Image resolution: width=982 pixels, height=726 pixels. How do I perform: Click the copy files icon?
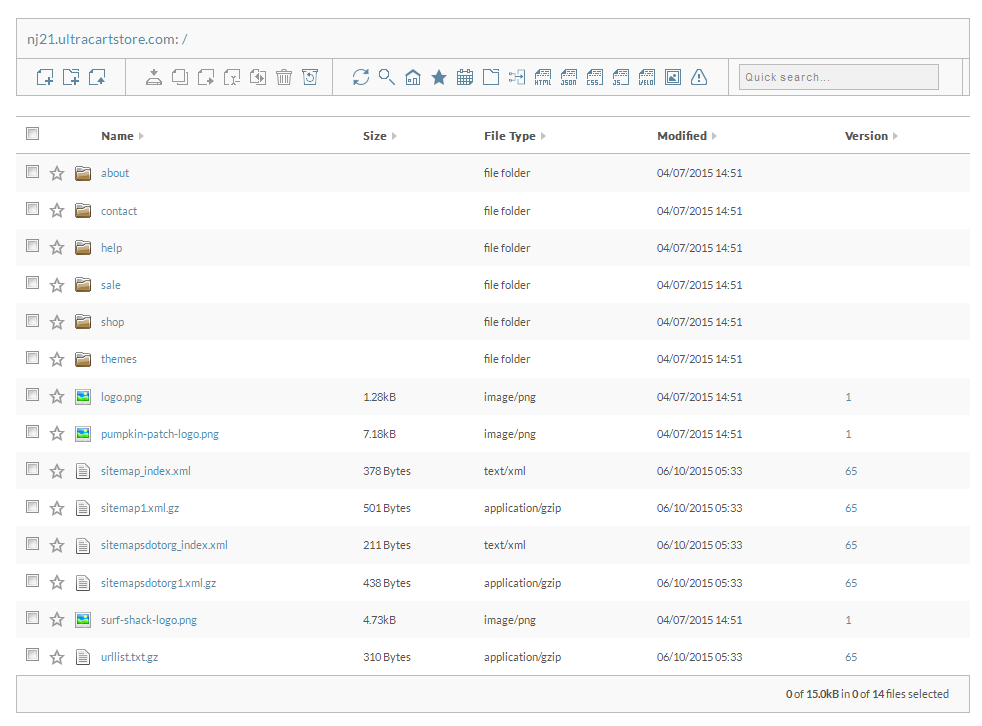click(180, 77)
